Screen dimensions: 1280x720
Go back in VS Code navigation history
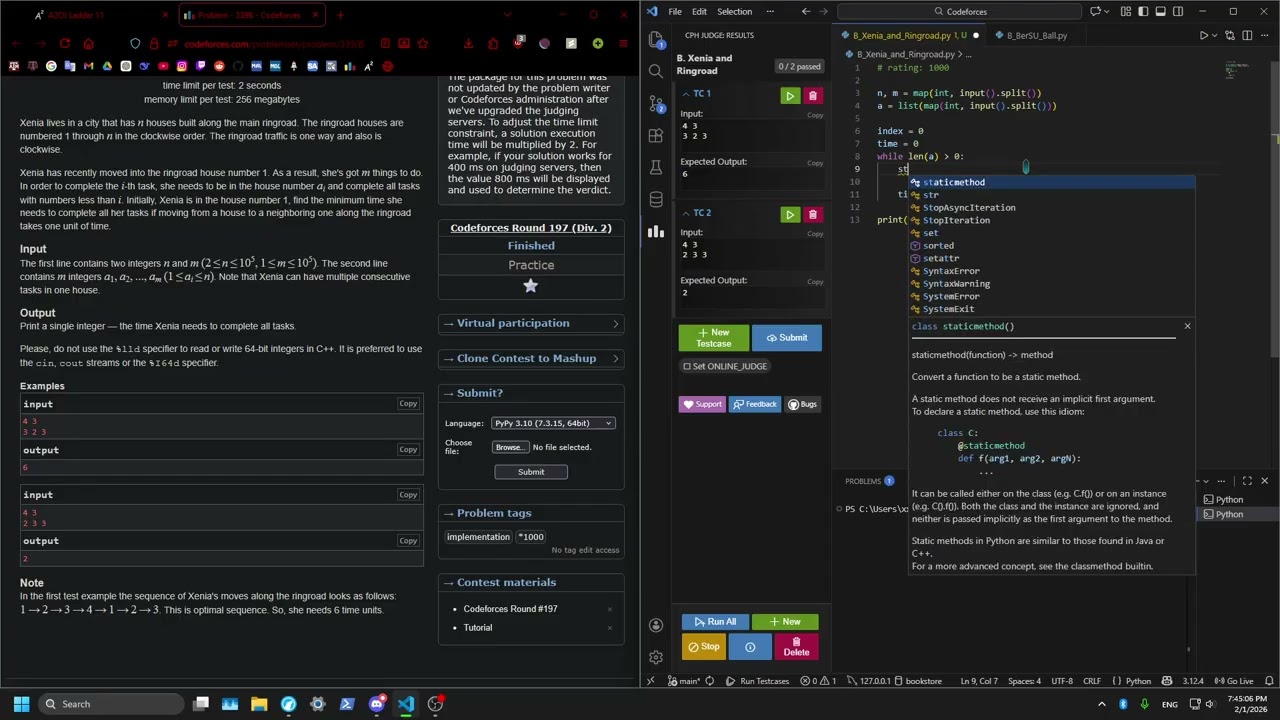click(x=806, y=11)
